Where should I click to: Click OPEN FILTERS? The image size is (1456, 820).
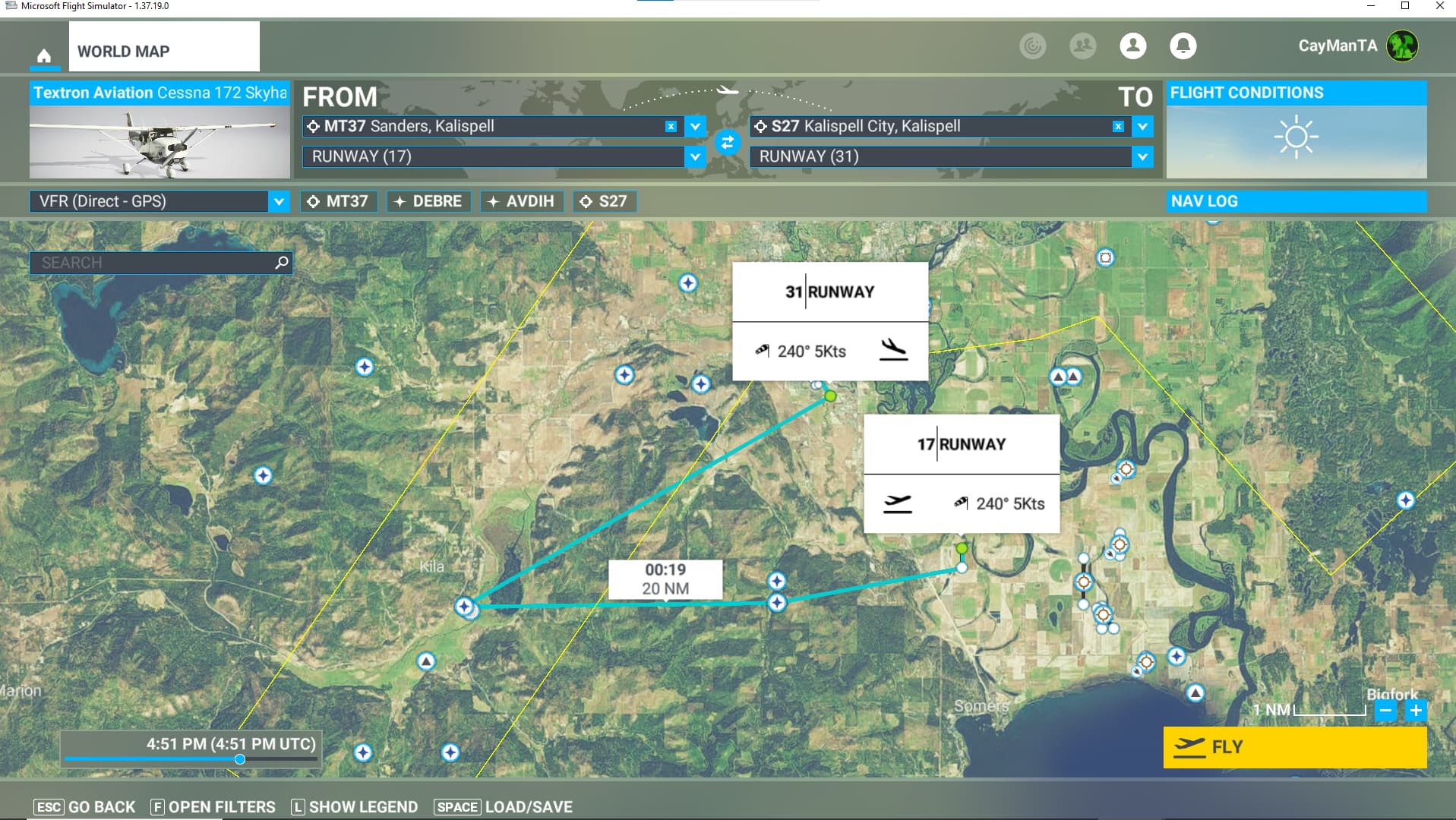tap(213, 807)
